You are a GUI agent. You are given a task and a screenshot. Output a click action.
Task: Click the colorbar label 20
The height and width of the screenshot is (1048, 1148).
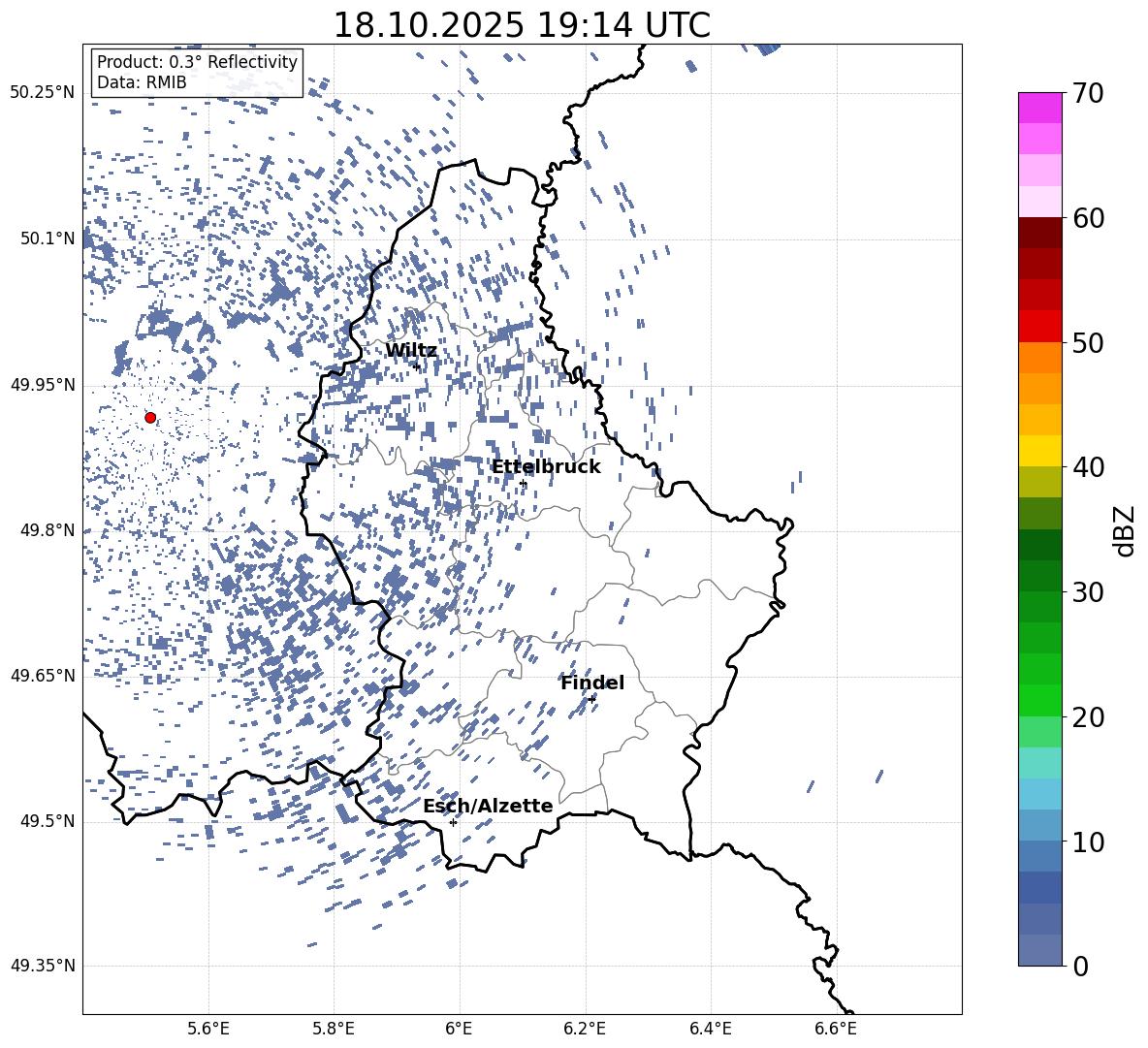tap(1088, 717)
